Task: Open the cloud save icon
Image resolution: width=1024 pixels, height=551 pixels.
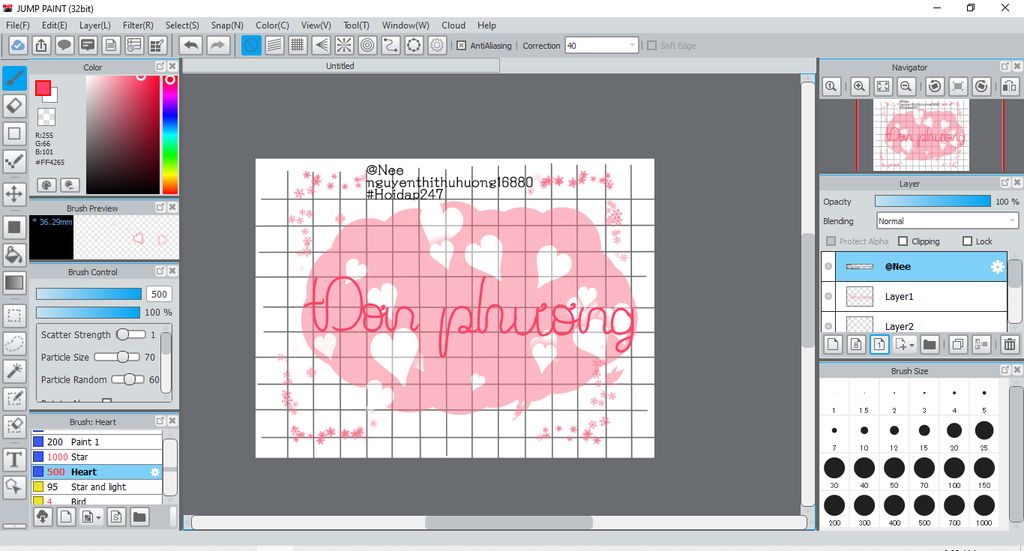Action: (18, 45)
